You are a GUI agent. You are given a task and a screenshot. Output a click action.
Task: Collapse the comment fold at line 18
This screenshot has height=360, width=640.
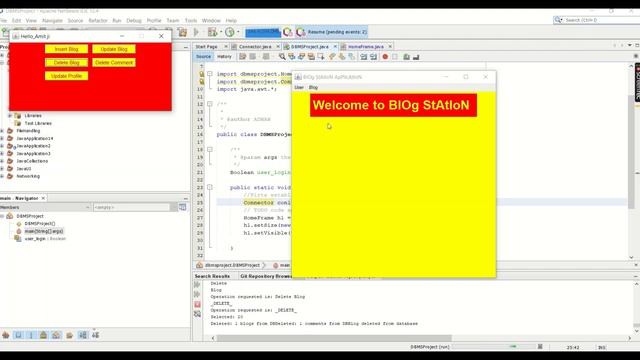tap(209, 149)
